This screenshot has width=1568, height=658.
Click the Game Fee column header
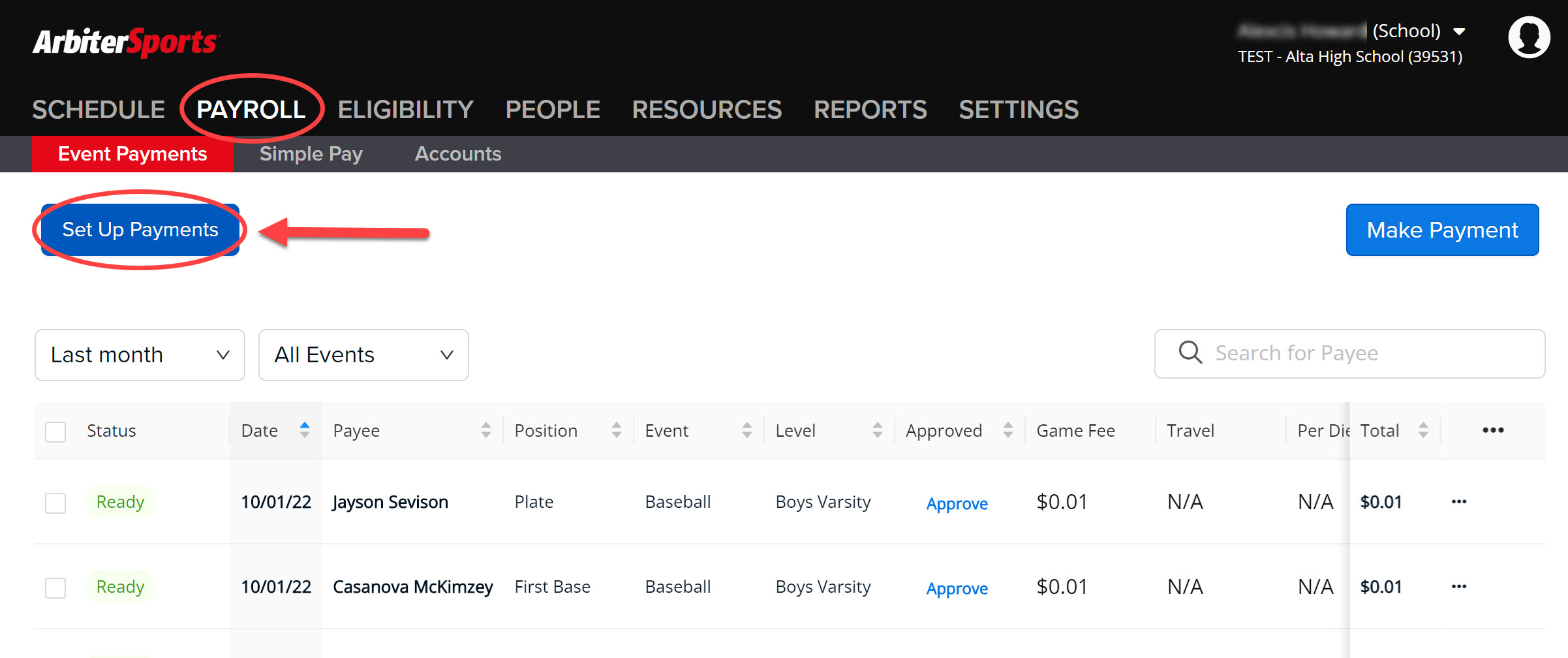(x=1075, y=431)
